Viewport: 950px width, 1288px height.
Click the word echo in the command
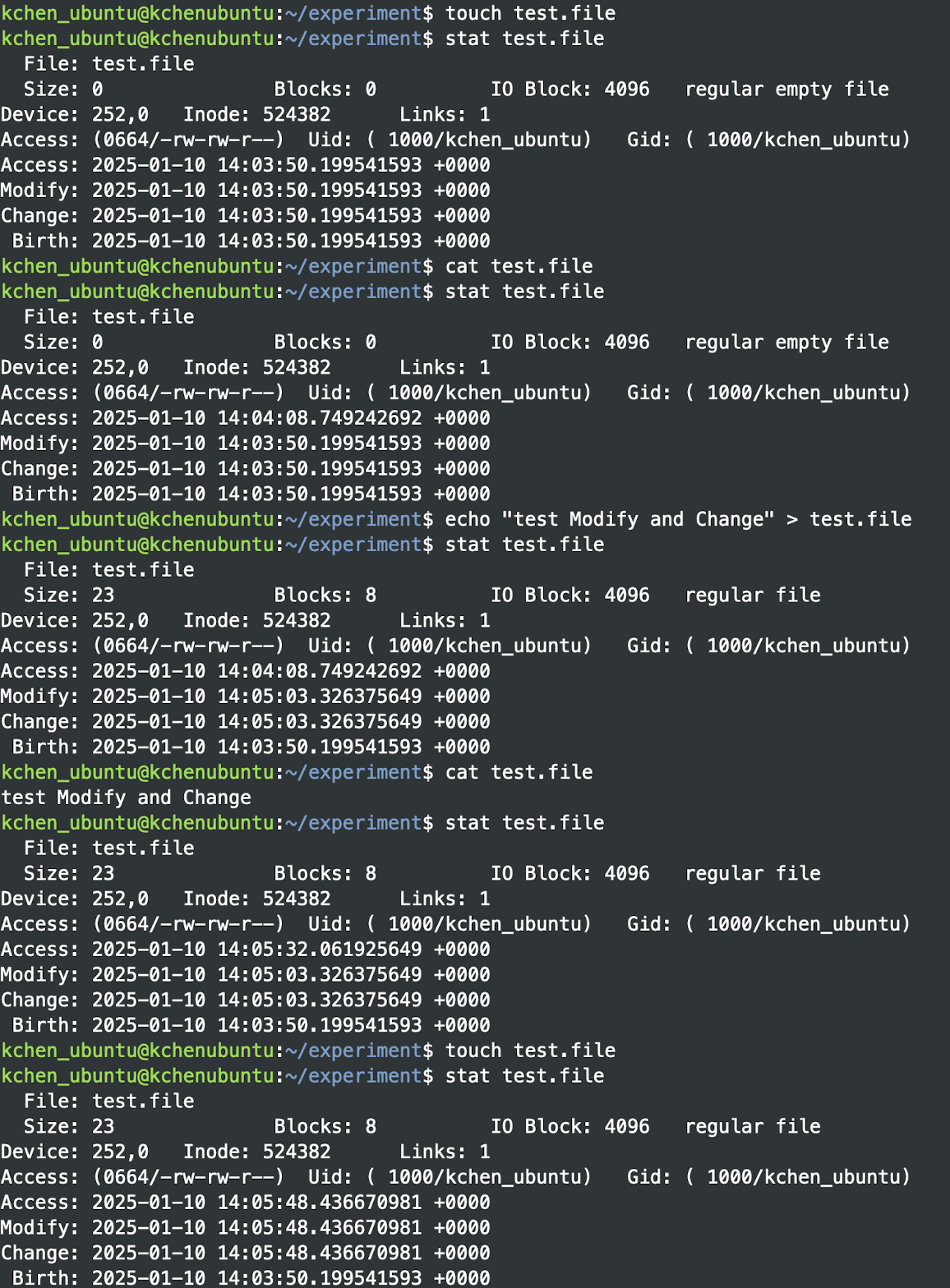[x=468, y=519]
